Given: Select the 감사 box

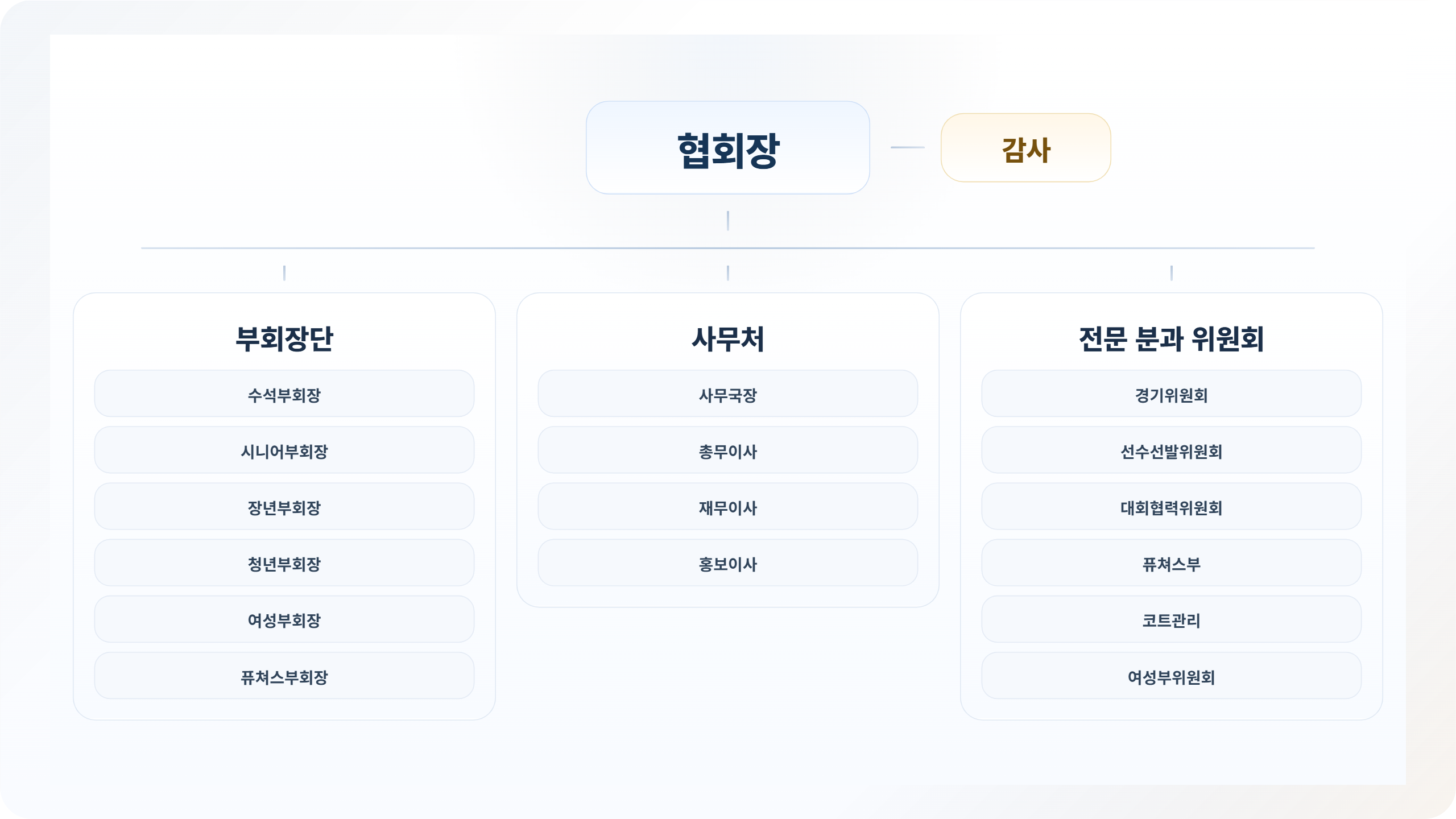Looking at the screenshot, I should point(1025,148).
